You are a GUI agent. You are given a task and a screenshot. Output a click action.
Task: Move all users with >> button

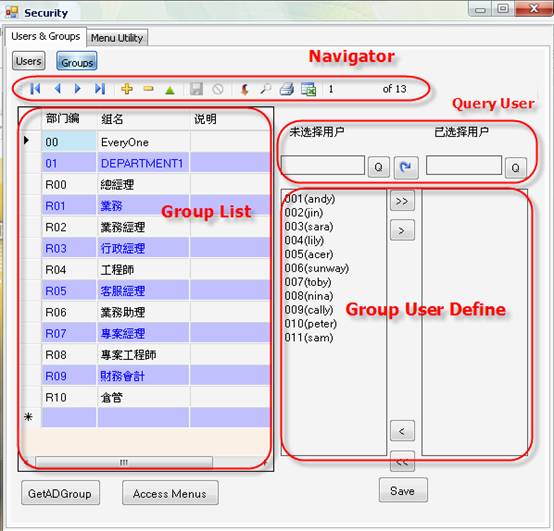[x=402, y=201]
